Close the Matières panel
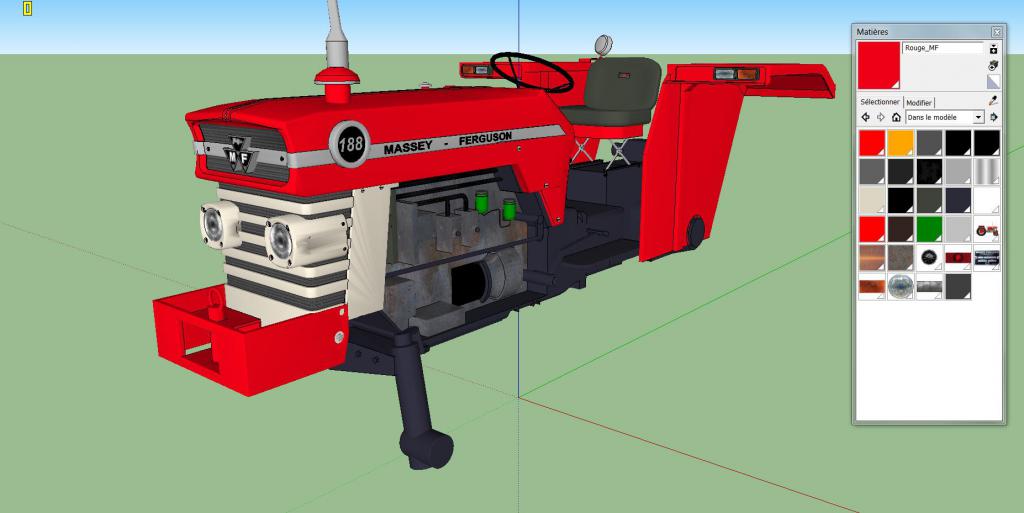The image size is (1024, 513). (997, 31)
